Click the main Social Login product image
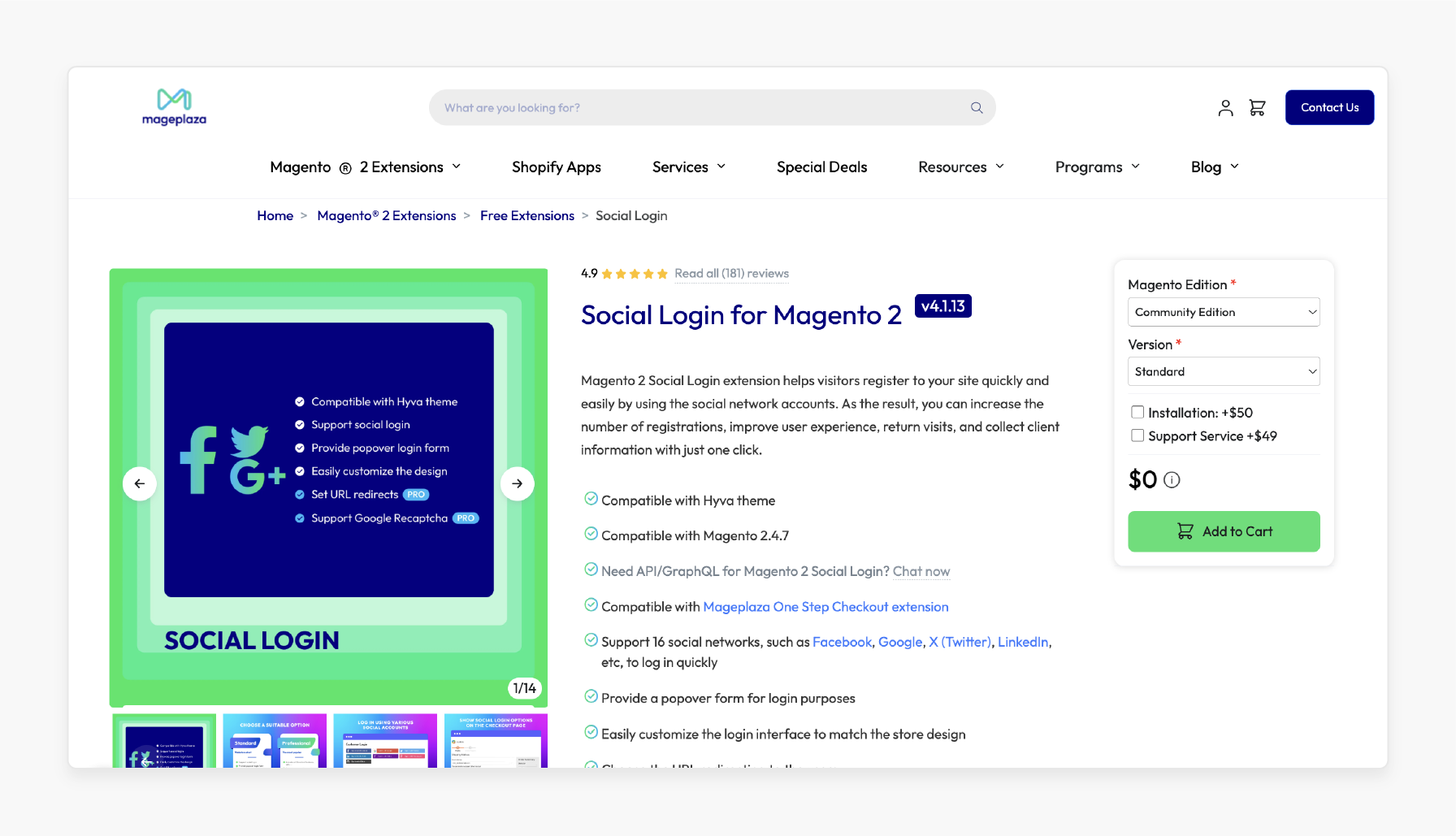This screenshot has width=1456, height=836. (328, 487)
